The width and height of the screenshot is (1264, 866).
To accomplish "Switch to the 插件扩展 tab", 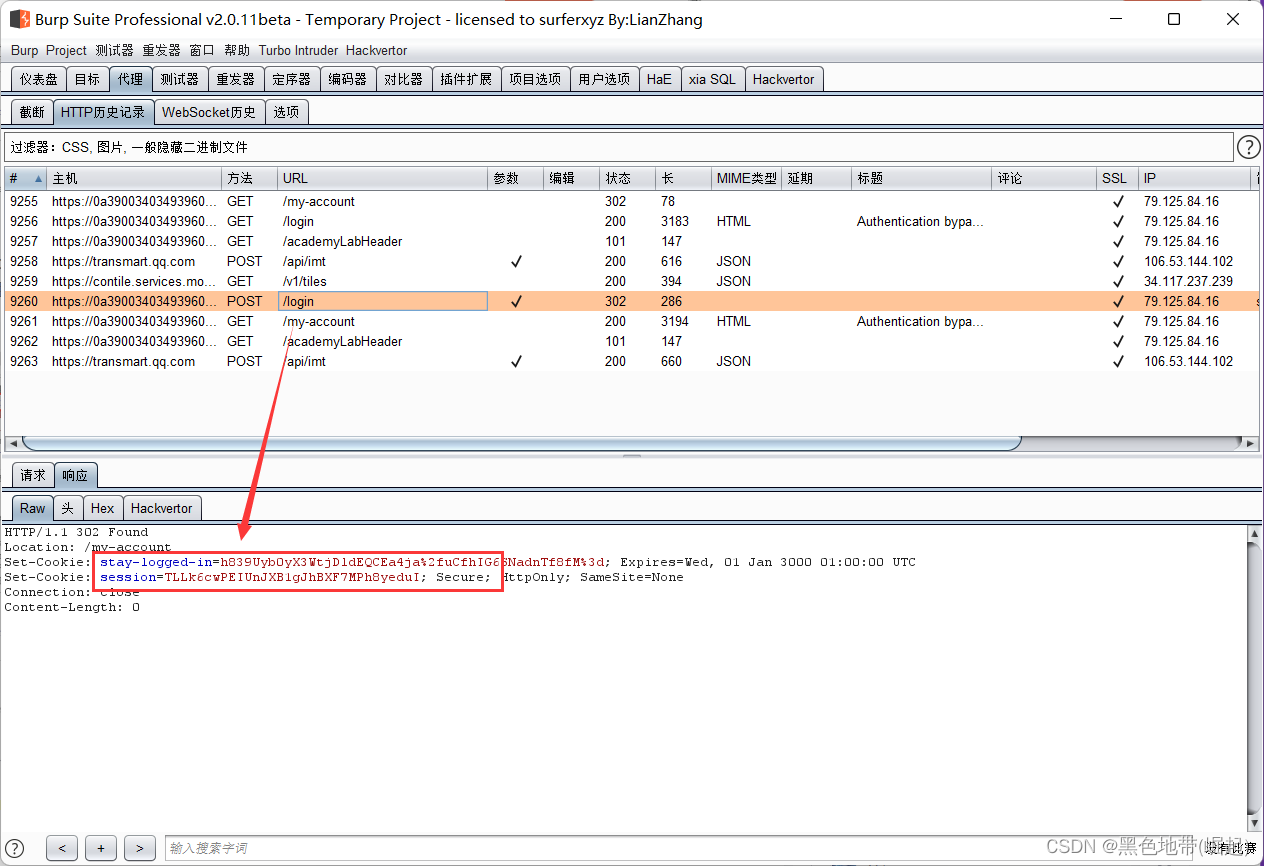I will pos(466,79).
